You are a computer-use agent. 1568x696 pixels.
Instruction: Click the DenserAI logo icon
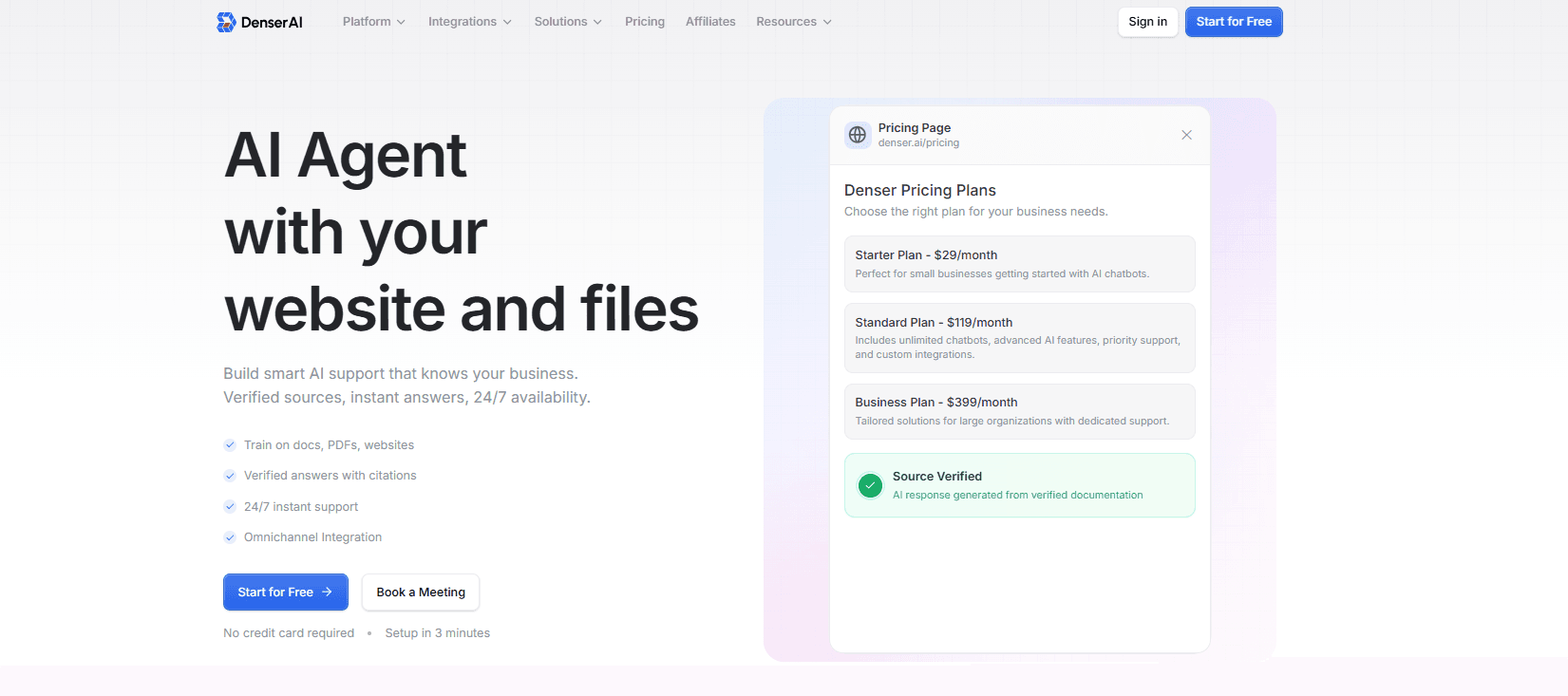pyautogui.click(x=226, y=22)
